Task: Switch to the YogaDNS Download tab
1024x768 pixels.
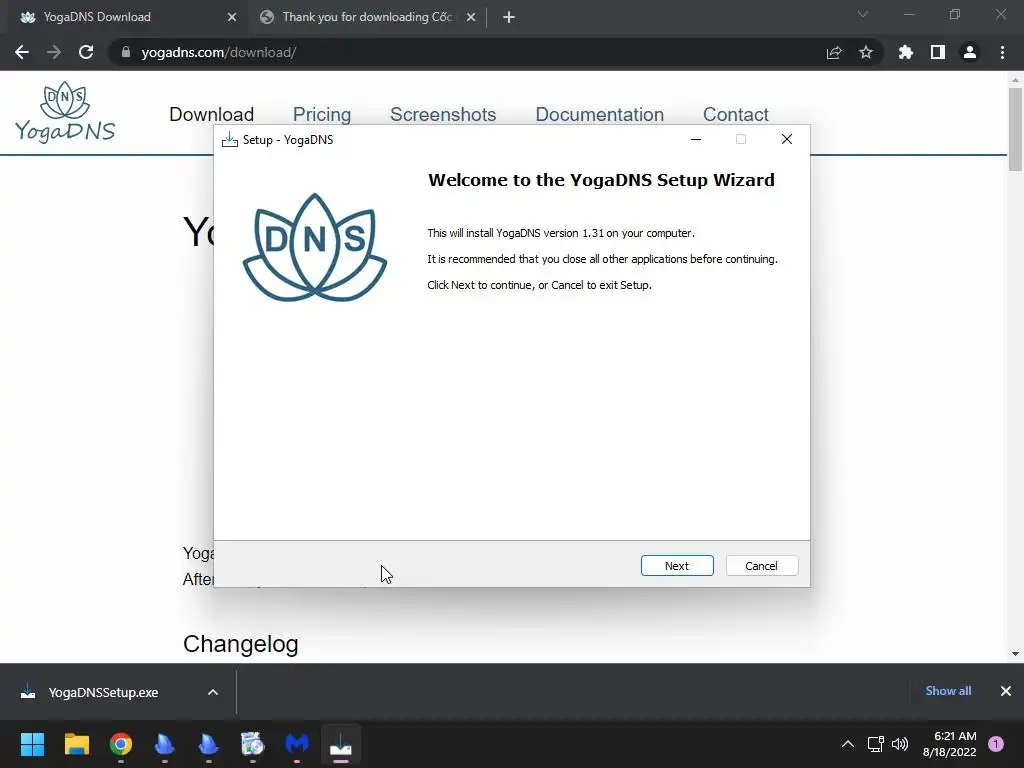Action: (x=124, y=17)
